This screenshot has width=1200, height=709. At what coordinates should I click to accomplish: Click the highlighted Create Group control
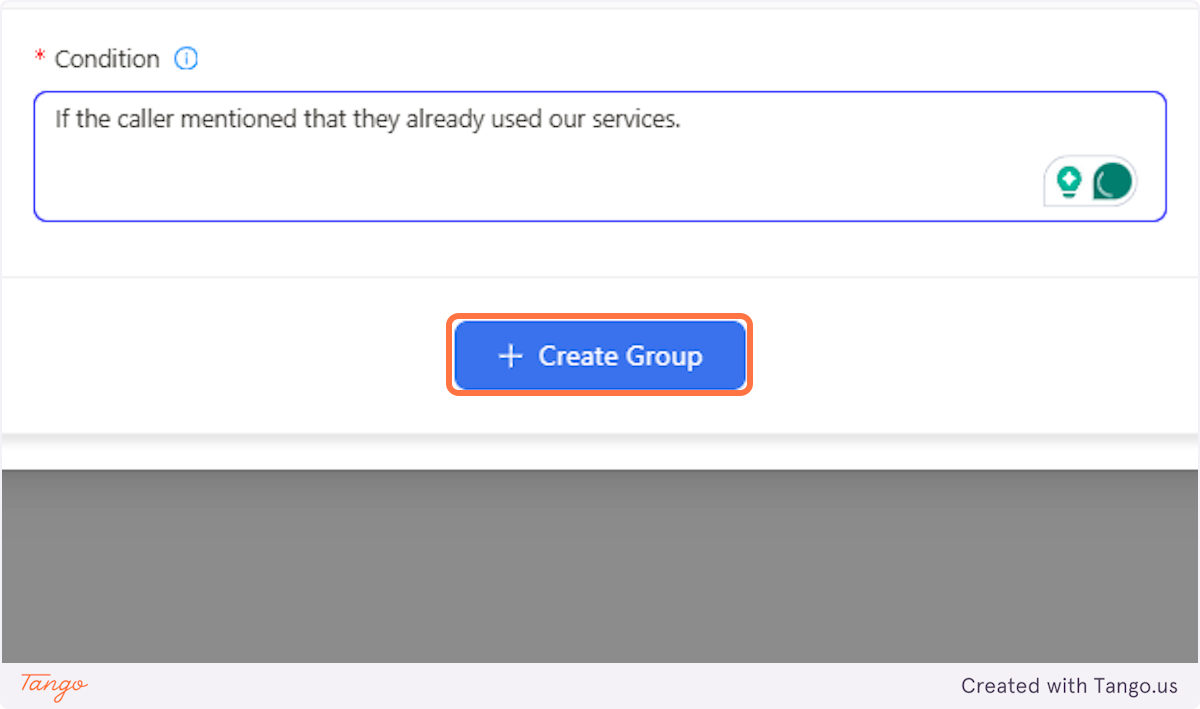[600, 355]
